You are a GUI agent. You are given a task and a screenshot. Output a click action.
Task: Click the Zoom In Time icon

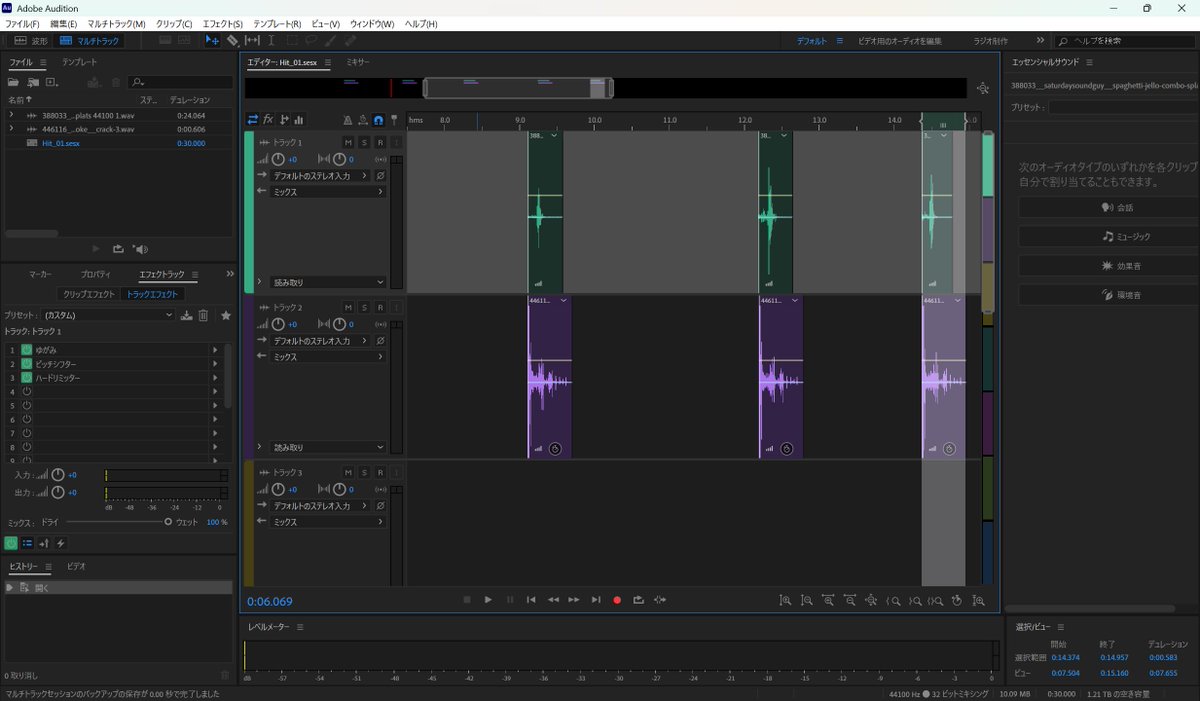click(x=828, y=601)
